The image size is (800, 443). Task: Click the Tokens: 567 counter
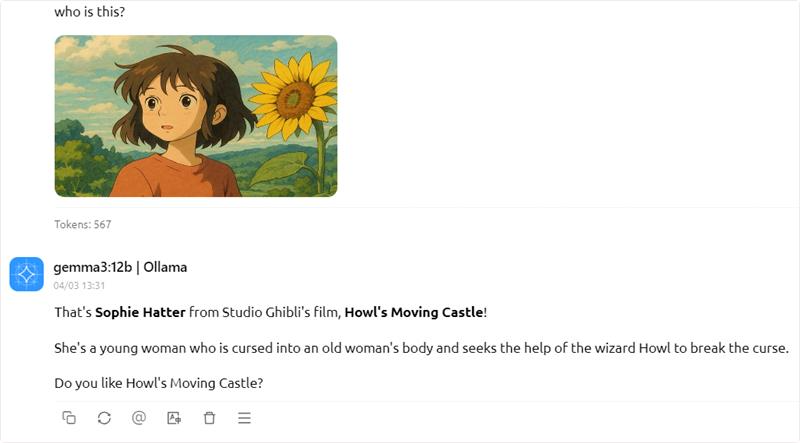(82, 225)
